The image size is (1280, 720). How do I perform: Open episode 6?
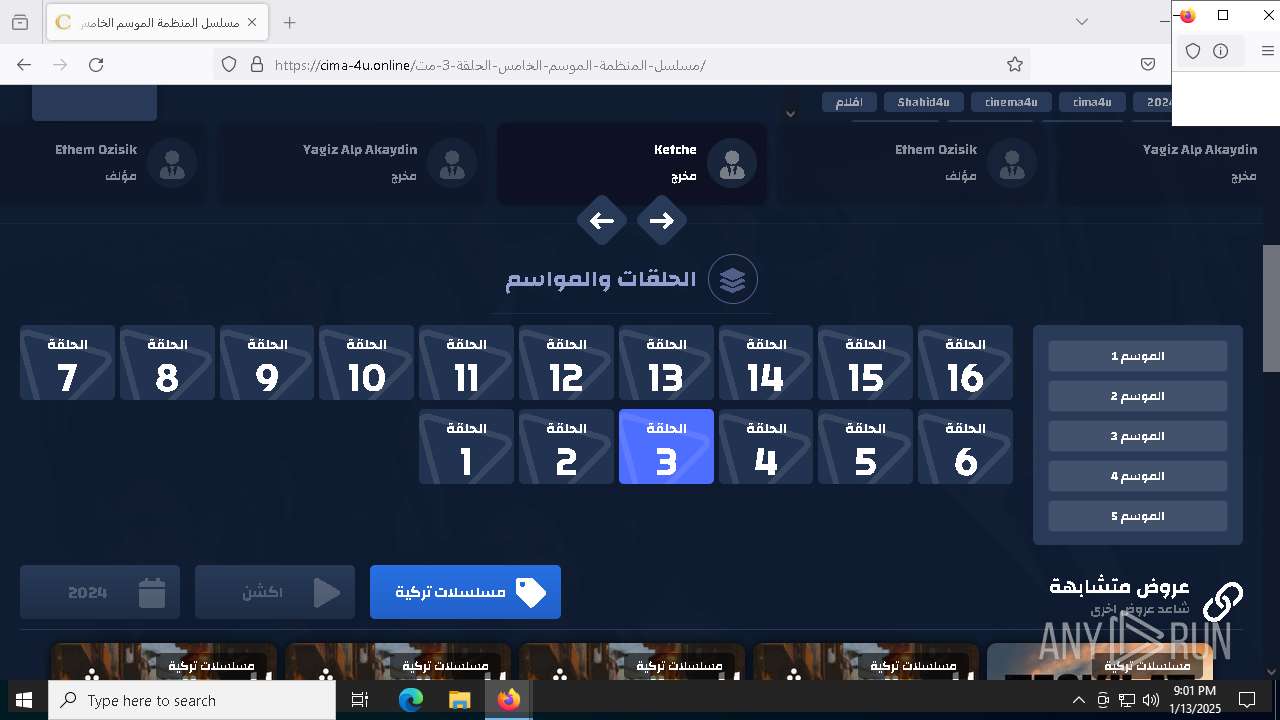[965, 446]
